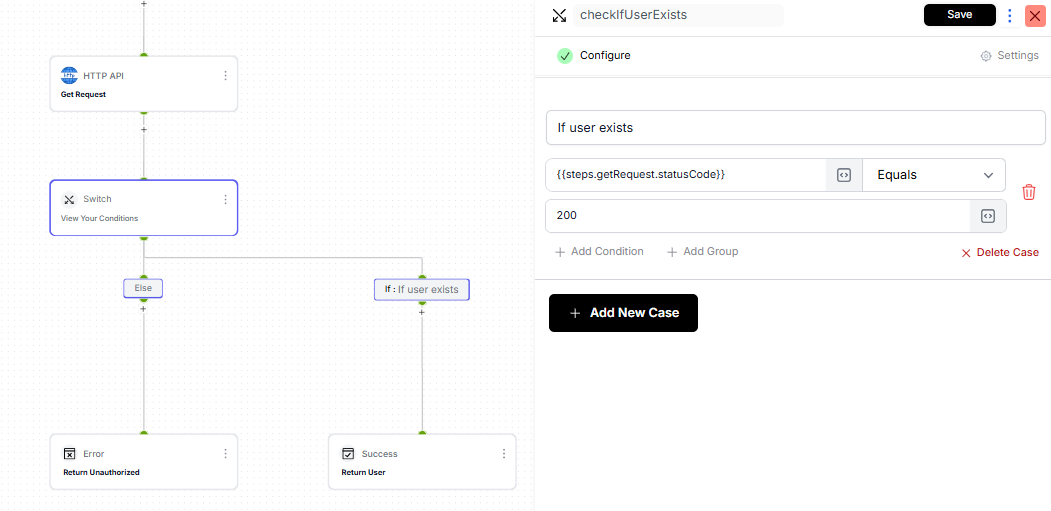1051x511 pixels.
Task: Click the Add Condition link
Action: pyautogui.click(x=599, y=252)
